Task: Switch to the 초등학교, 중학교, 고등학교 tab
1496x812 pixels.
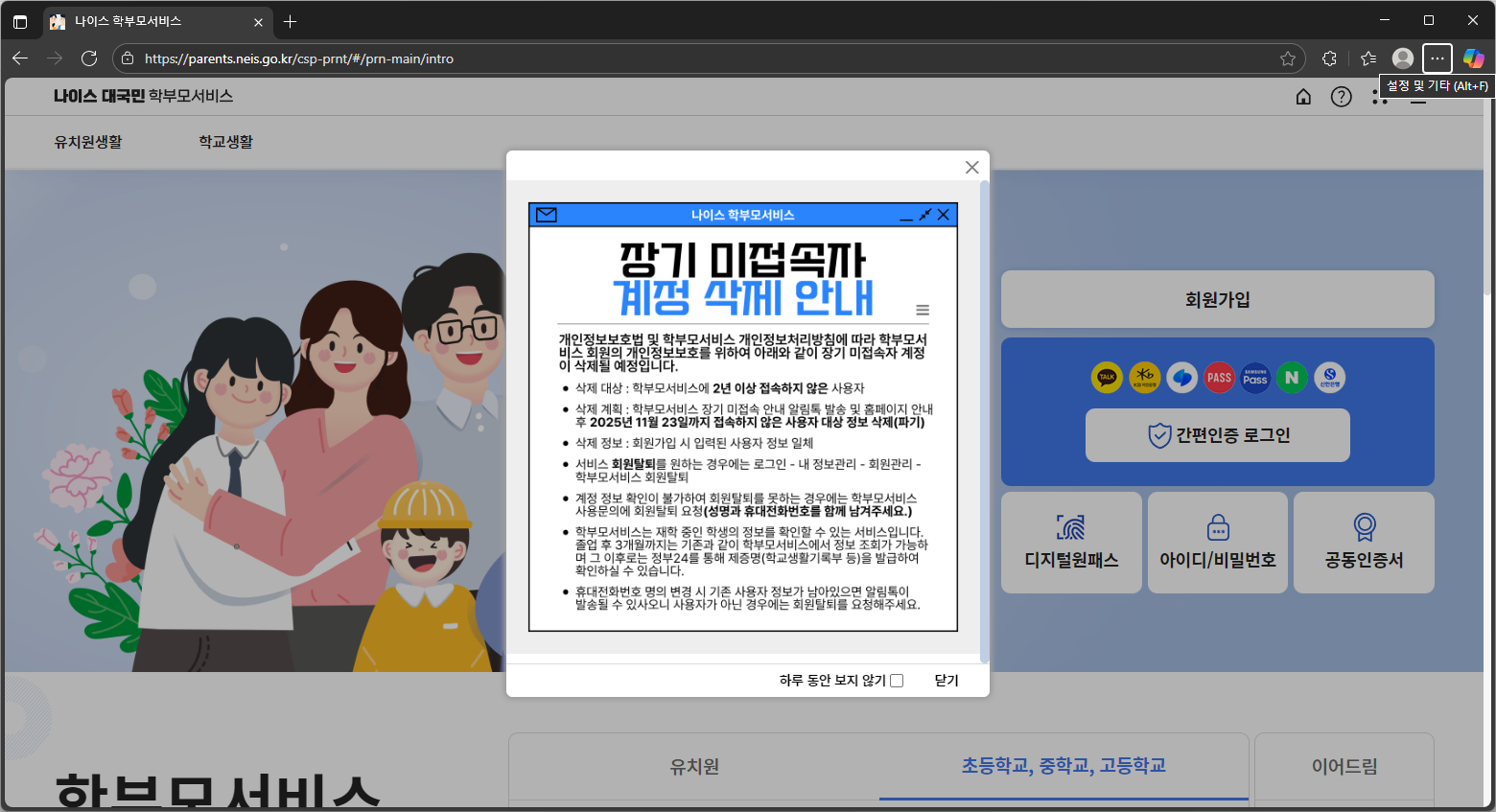Action: pyautogui.click(x=1064, y=766)
